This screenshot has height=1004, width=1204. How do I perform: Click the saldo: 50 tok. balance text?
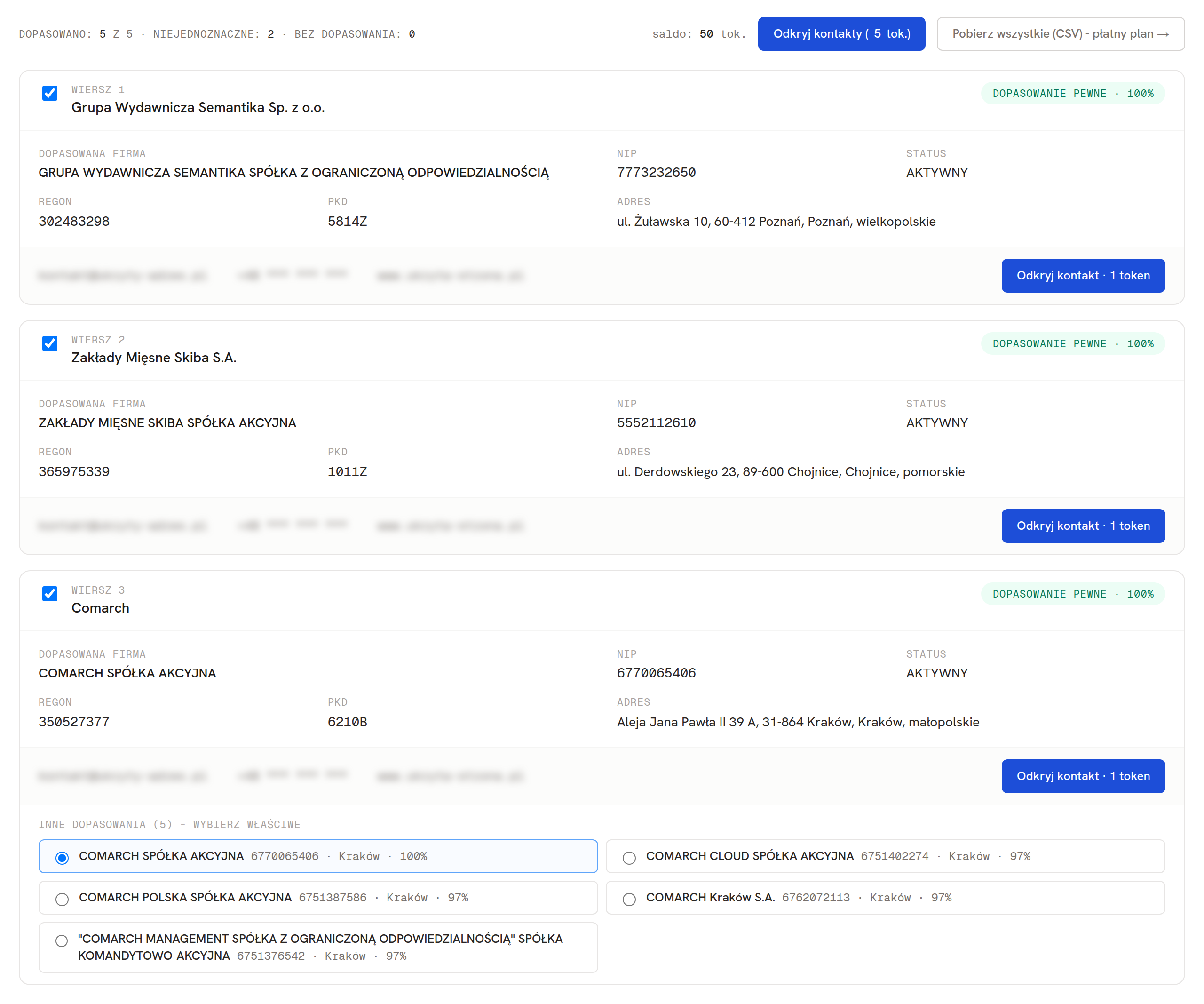click(699, 34)
